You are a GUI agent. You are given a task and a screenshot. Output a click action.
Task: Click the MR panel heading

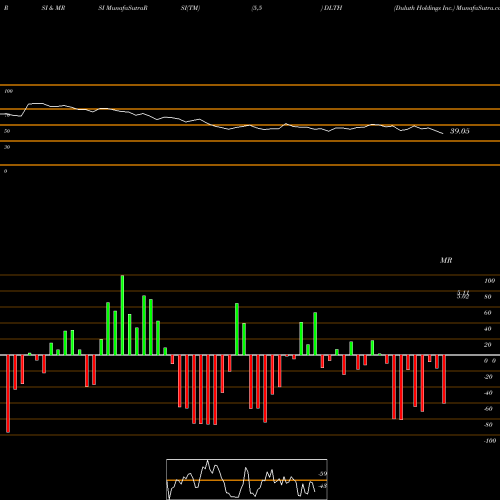click(x=446, y=260)
